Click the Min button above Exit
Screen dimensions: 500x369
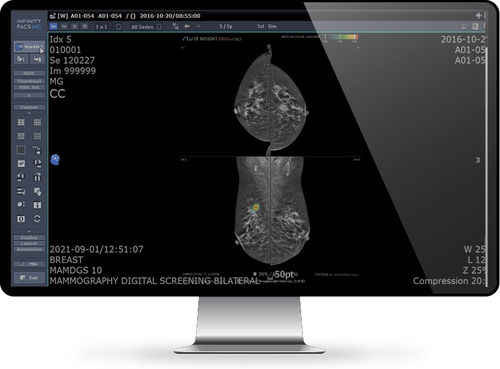tap(29, 264)
